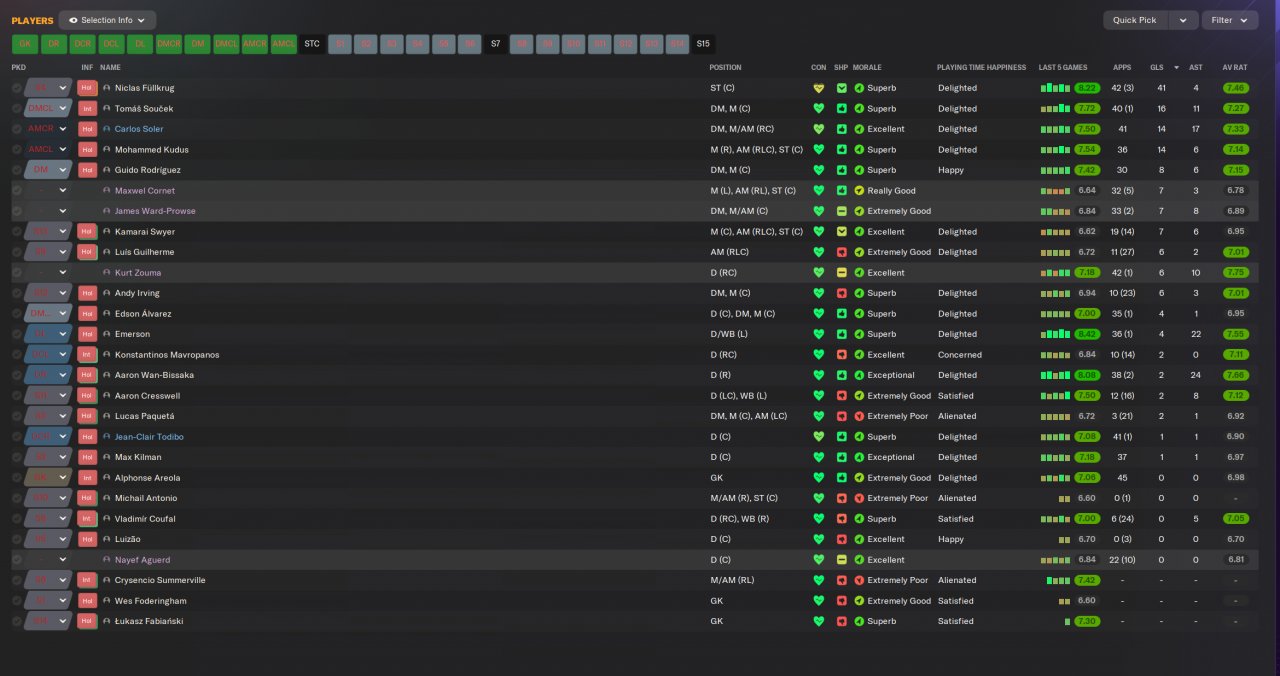Toggle picked checkmark for Alphonse Areola
1280x676 pixels.
(17, 478)
